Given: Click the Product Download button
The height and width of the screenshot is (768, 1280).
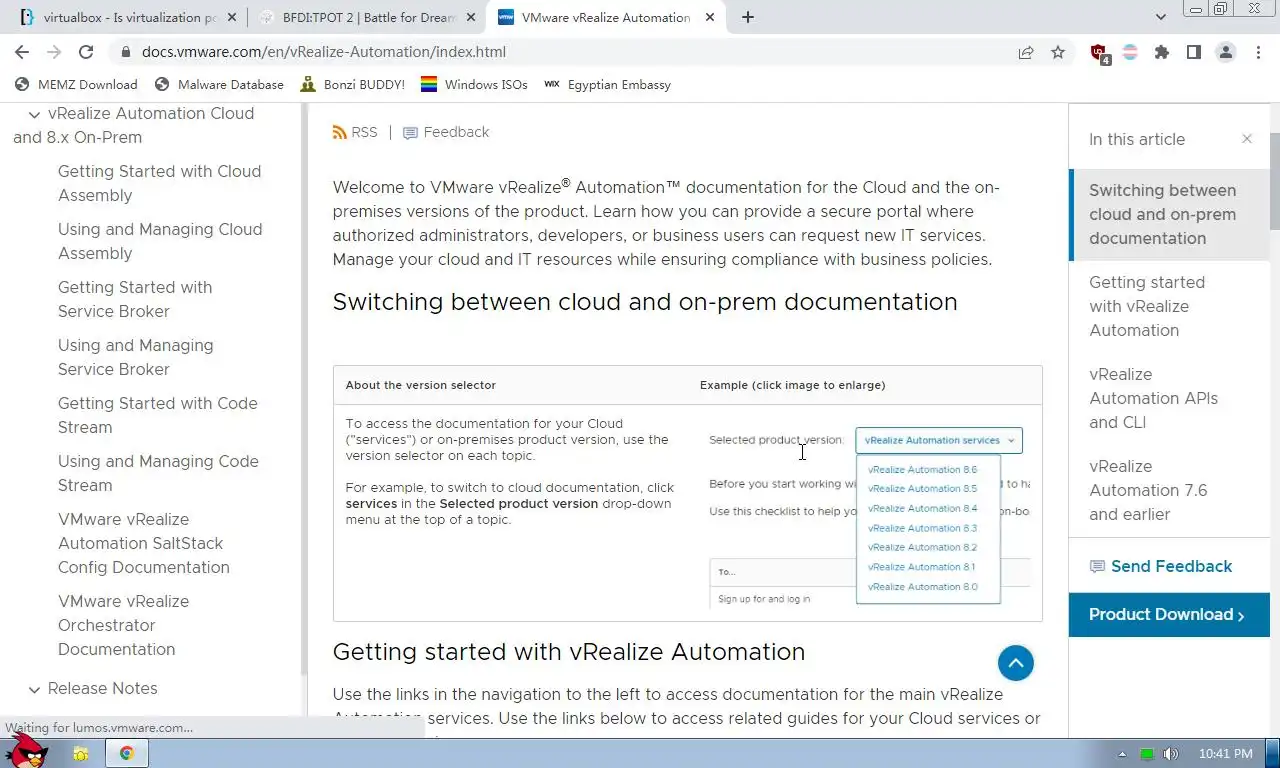Looking at the screenshot, I should [x=1169, y=615].
